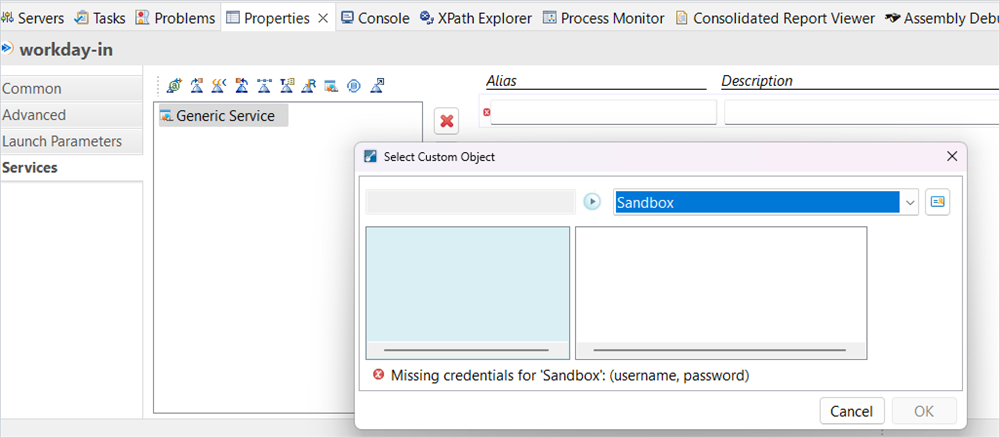Add service with green @ bell icon

pyautogui.click(x=174, y=85)
